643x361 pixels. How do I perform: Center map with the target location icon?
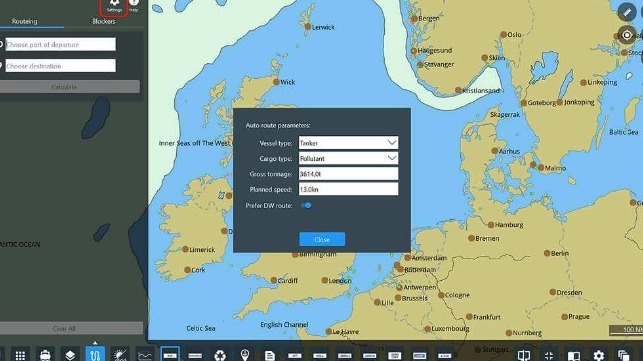tap(627, 35)
